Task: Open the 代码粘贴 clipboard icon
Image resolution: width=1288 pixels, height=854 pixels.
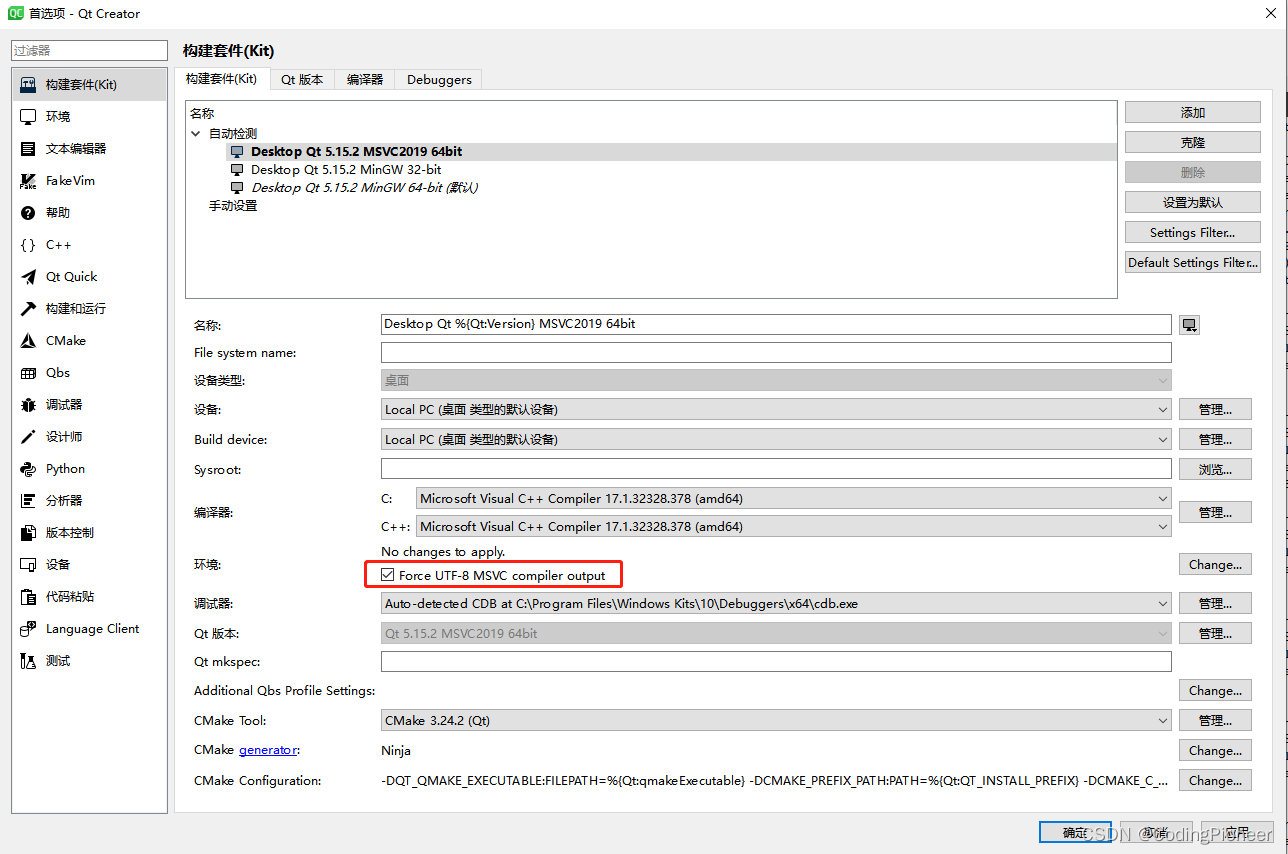Action: coord(28,597)
